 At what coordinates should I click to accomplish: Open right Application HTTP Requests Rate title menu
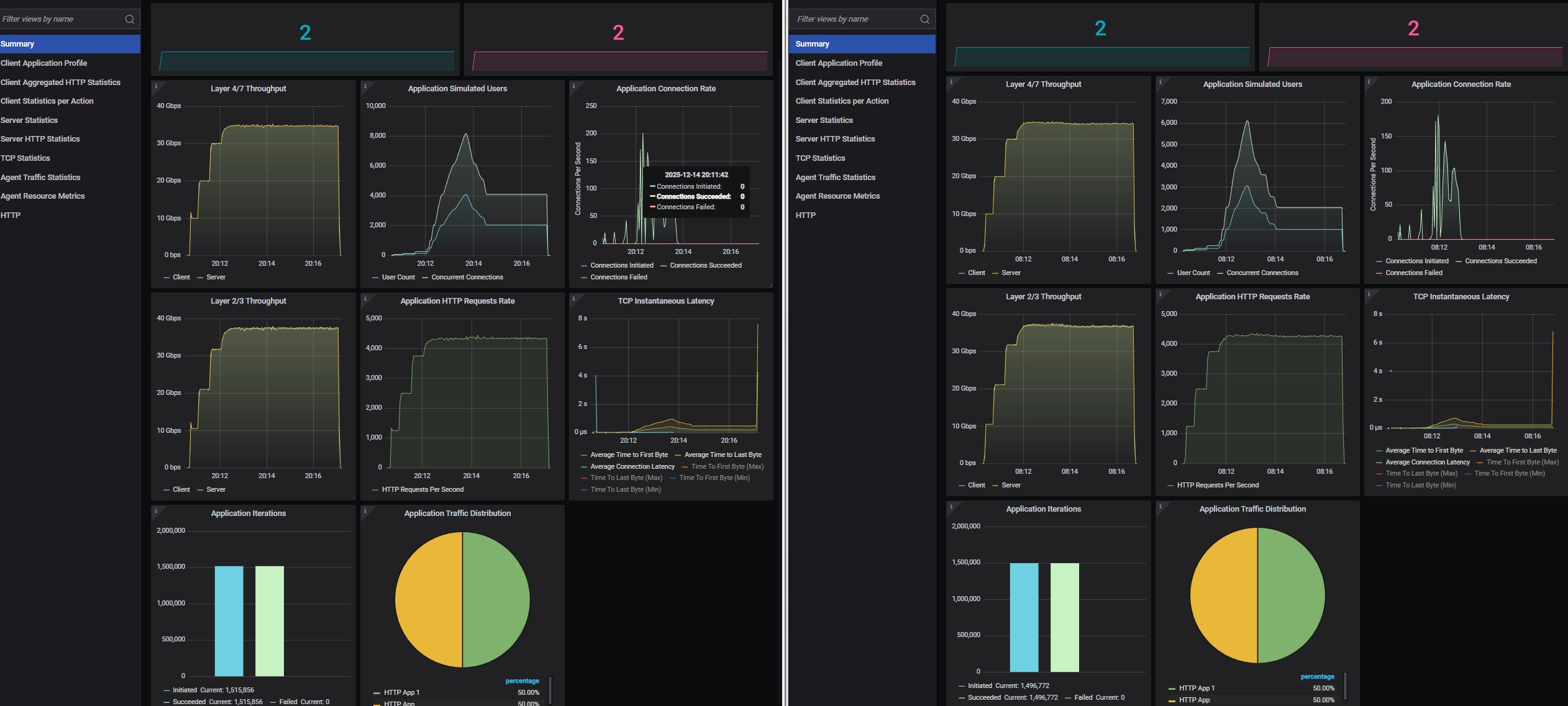[x=1252, y=297]
